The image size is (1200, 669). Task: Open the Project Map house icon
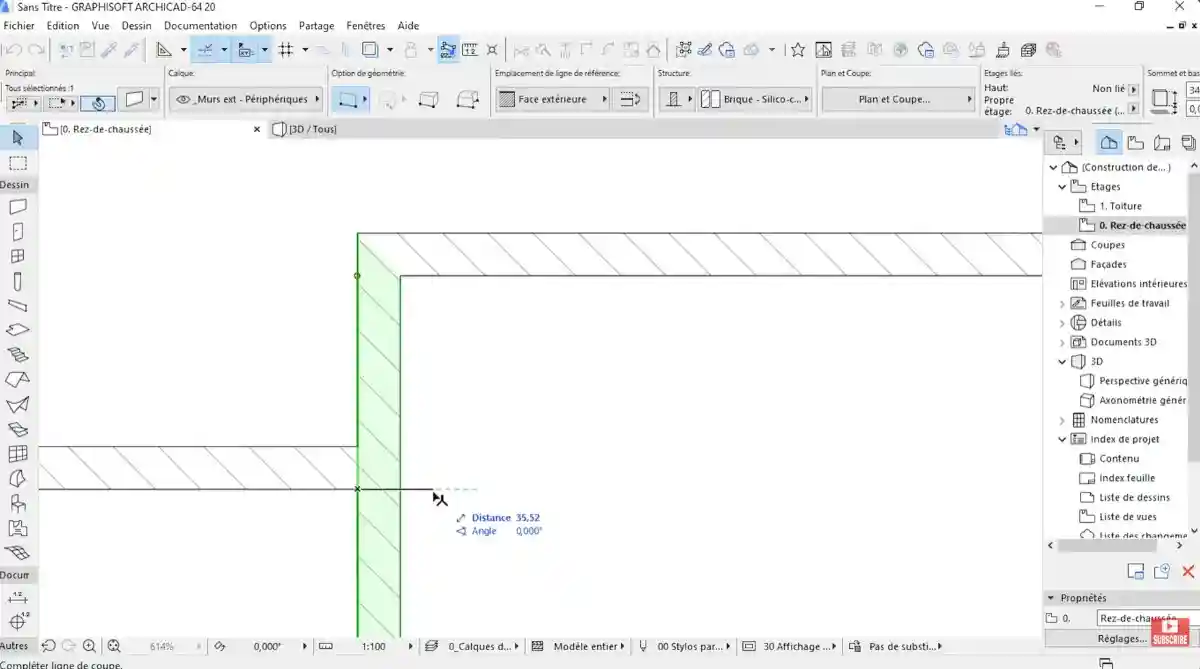[1109, 143]
